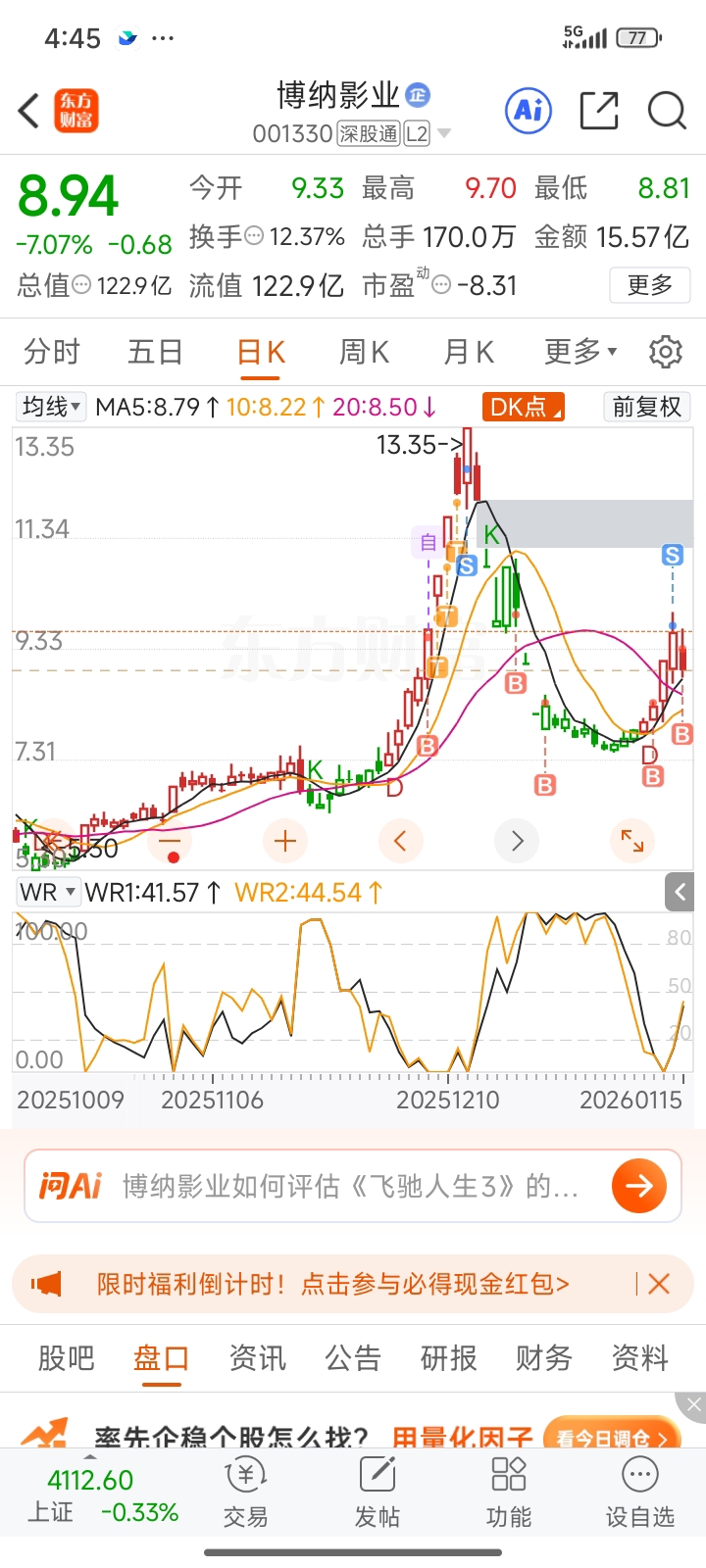The image size is (706, 1568).
Task: Tap the back arrow icon
Action: tap(29, 111)
